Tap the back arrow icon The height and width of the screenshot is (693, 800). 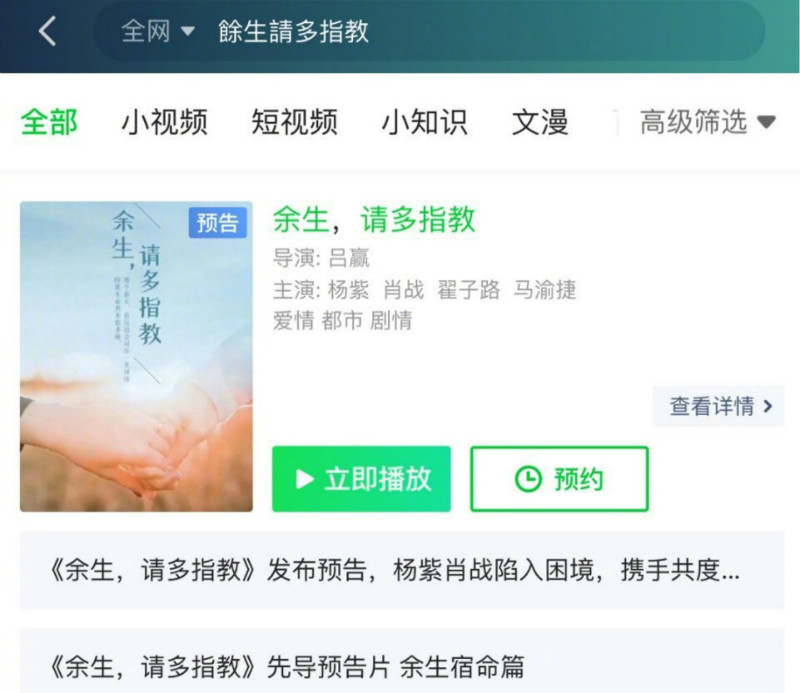click(x=47, y=31)
